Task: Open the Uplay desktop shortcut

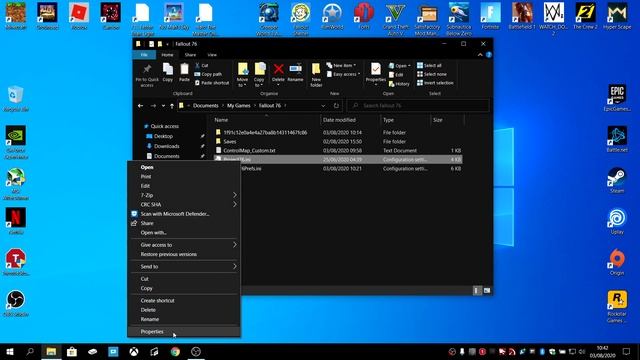Action: pos(617,221)
